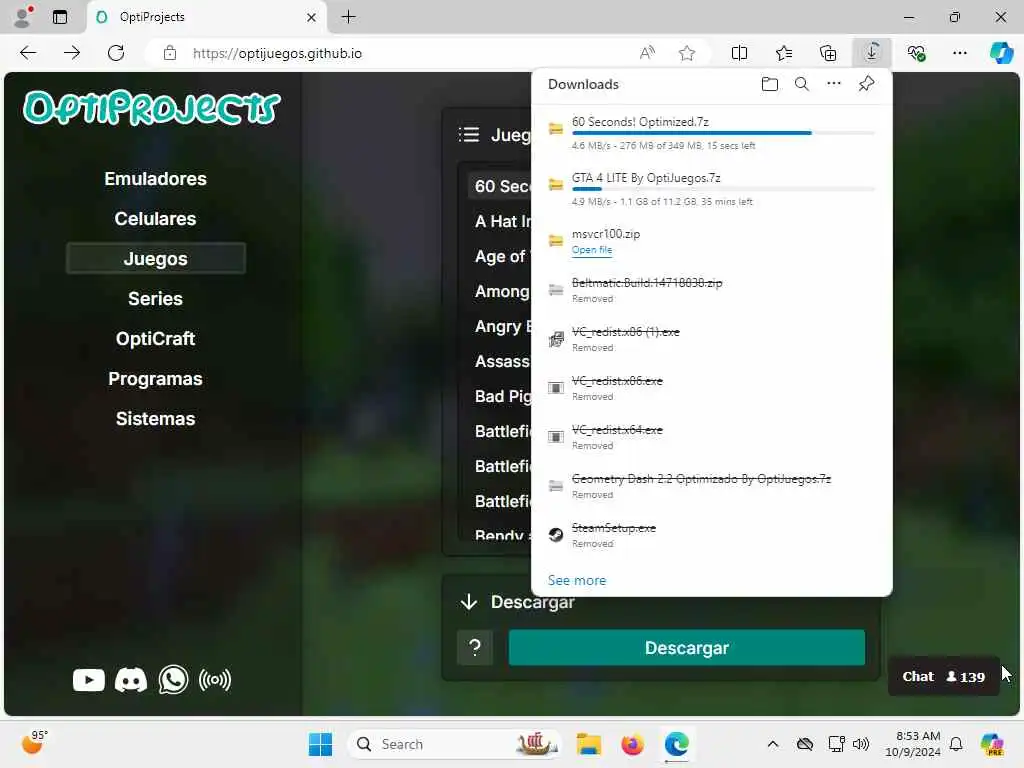View site information lock icon

point(170,53)
